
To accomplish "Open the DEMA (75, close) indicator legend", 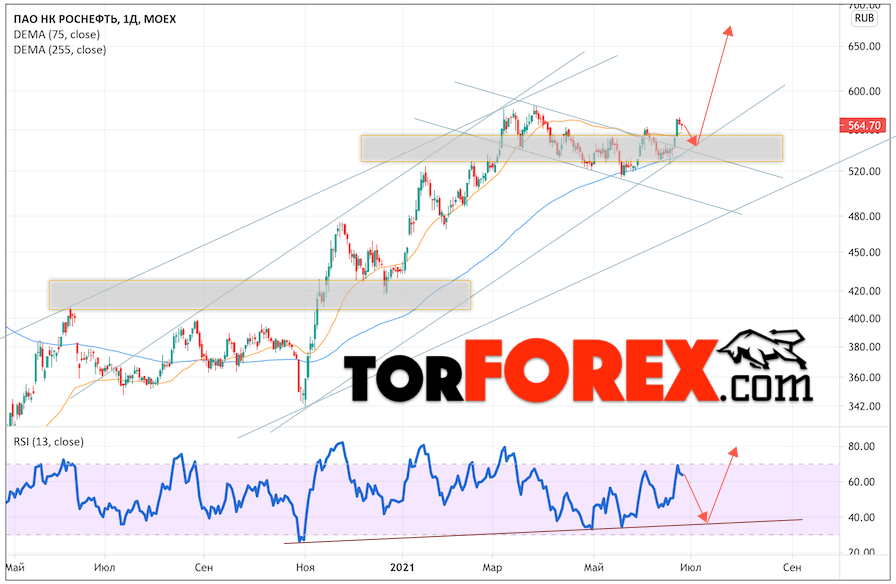I will coord(57,34).
